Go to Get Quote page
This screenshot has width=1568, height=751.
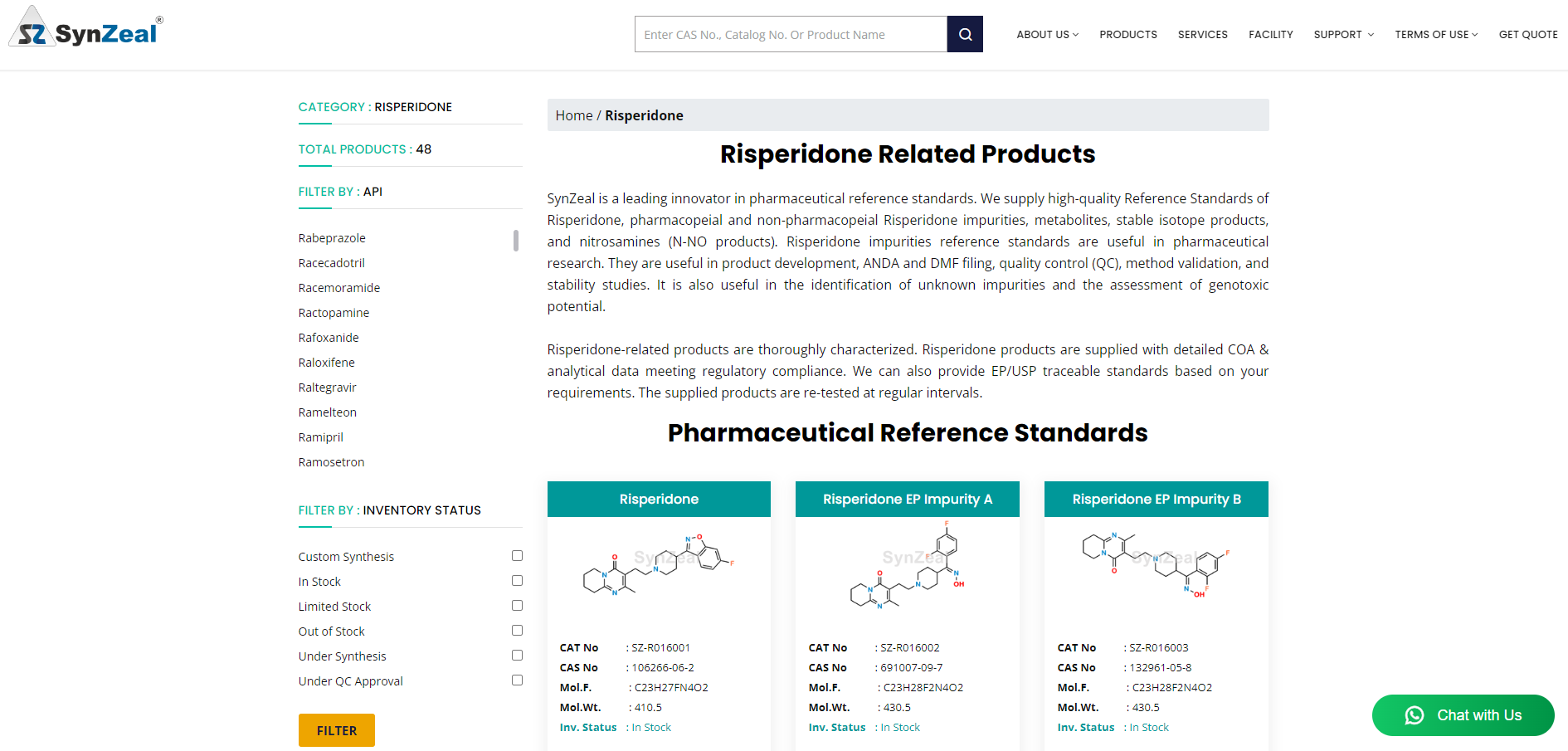pos(1527,34)
